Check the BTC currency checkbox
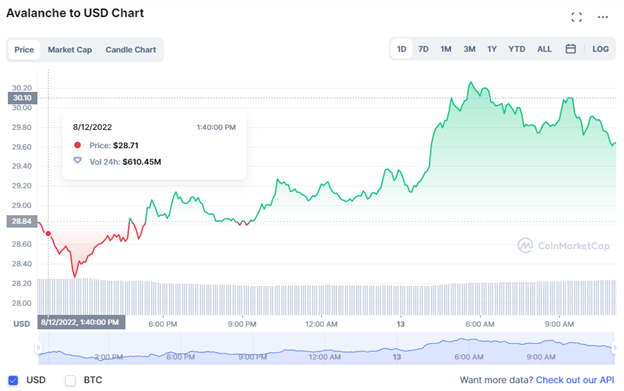The image size is (624, 391). coord(70,380)
